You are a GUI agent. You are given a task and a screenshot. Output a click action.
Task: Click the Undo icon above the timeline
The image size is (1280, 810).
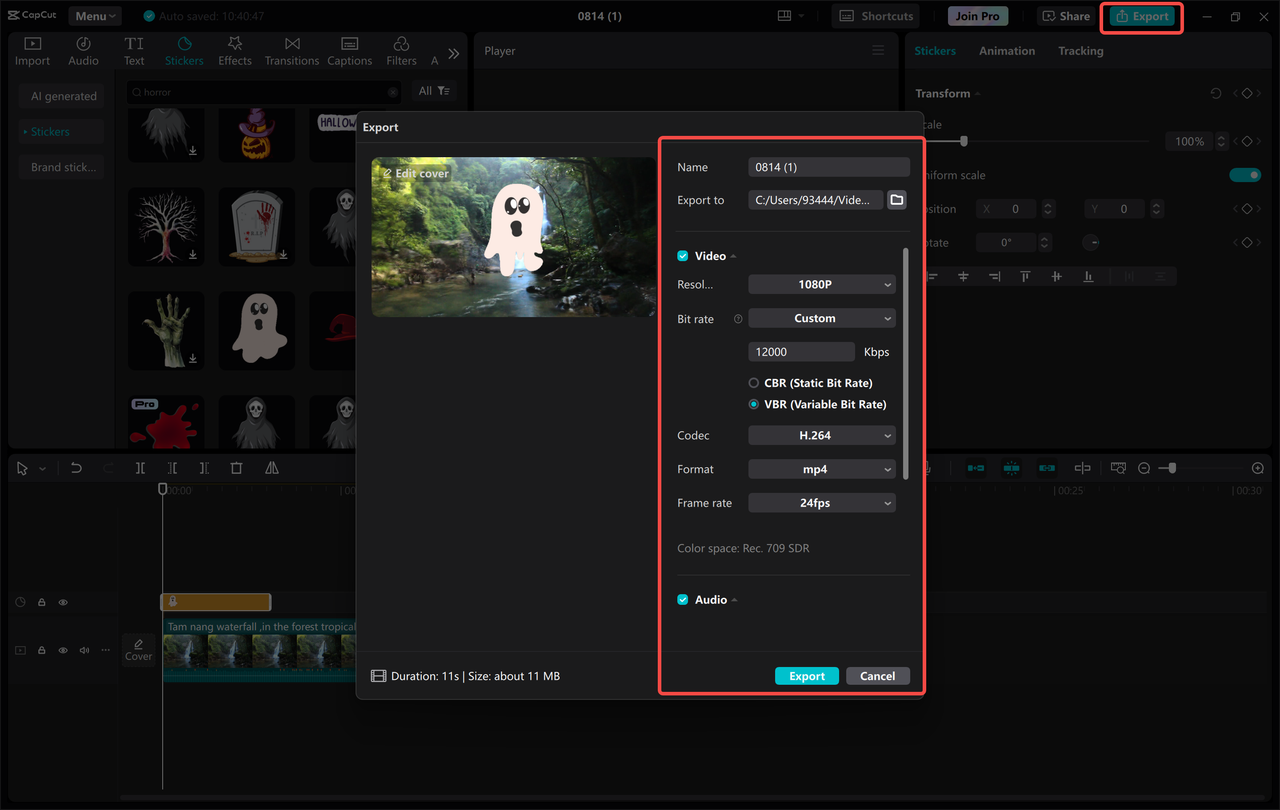76,467
